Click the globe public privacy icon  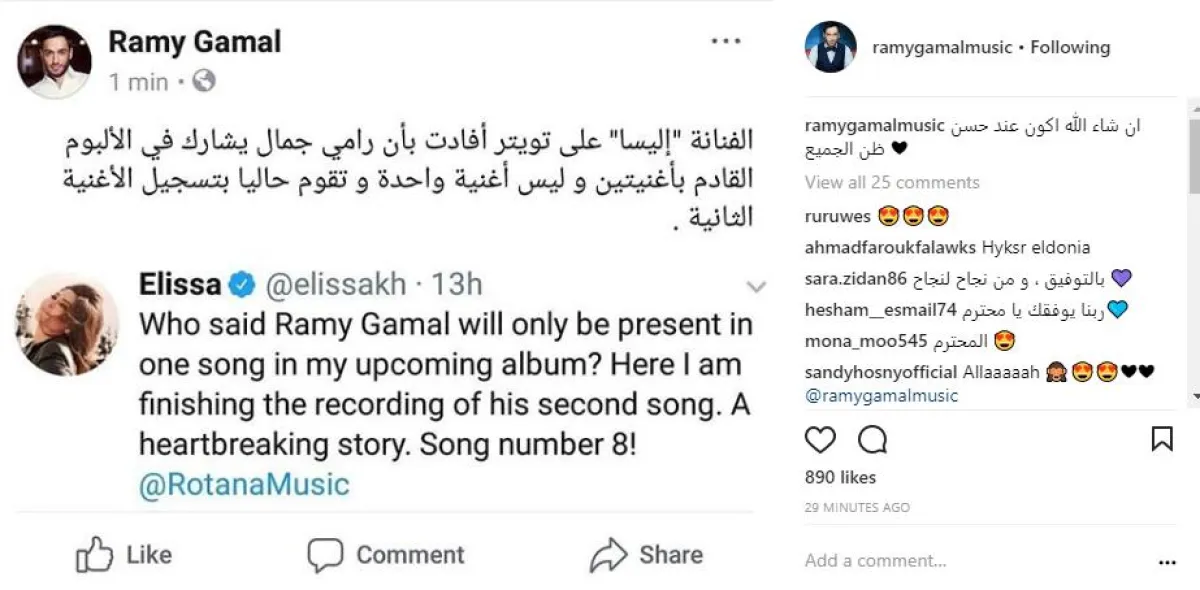pyautogui.click(x=204, y=81)
